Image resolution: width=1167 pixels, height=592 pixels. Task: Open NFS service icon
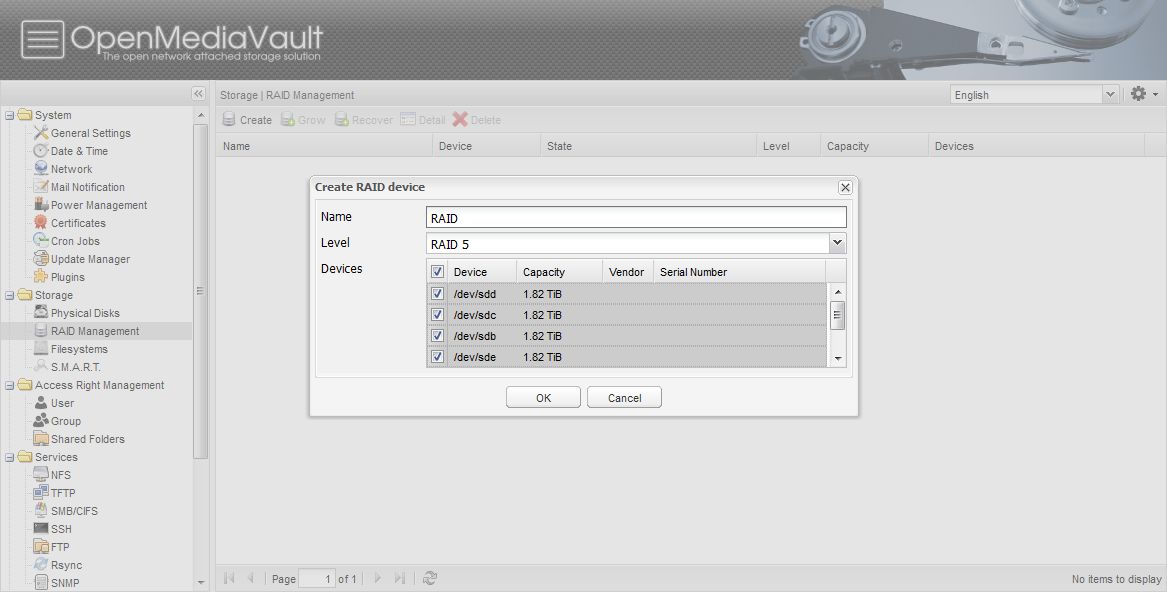click(x=41, y=474)
